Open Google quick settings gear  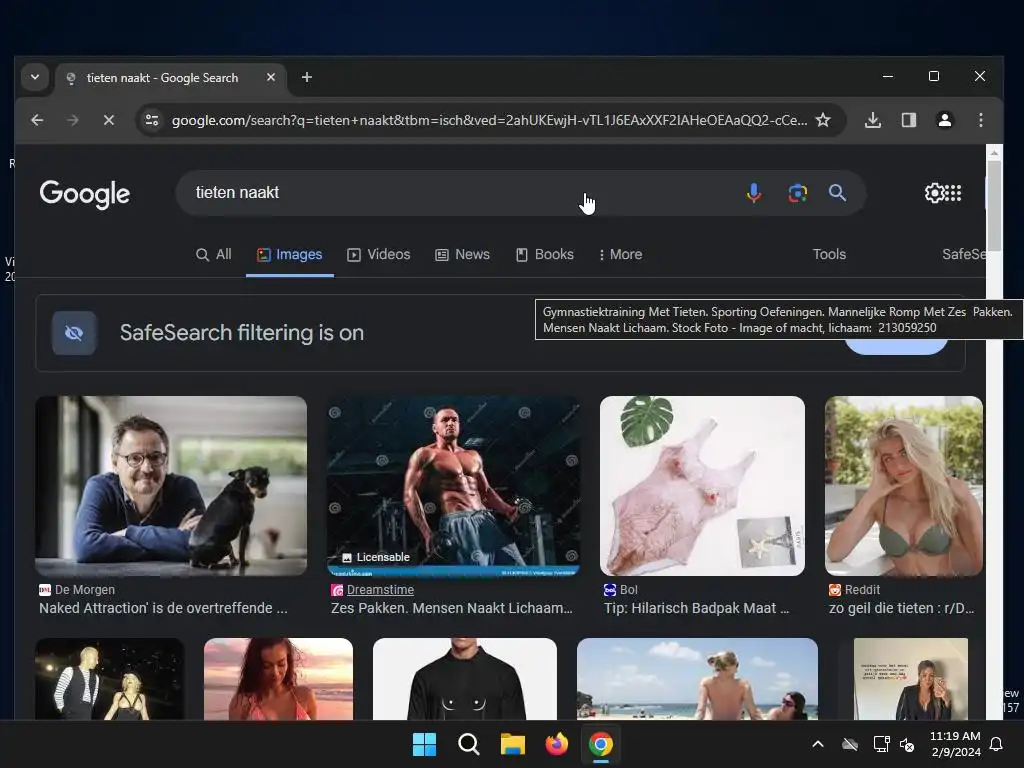(x=934, y=193)
